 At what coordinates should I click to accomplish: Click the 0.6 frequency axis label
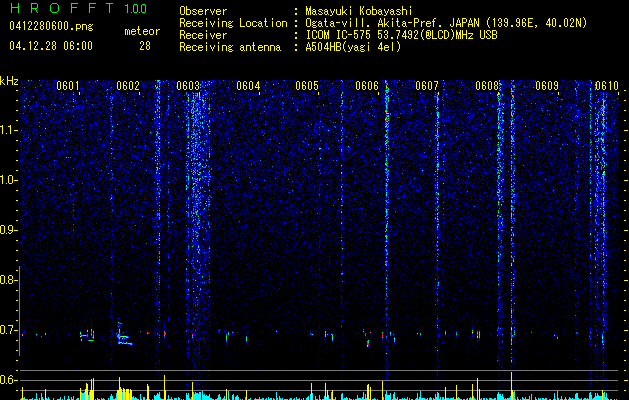click(7, 380)
